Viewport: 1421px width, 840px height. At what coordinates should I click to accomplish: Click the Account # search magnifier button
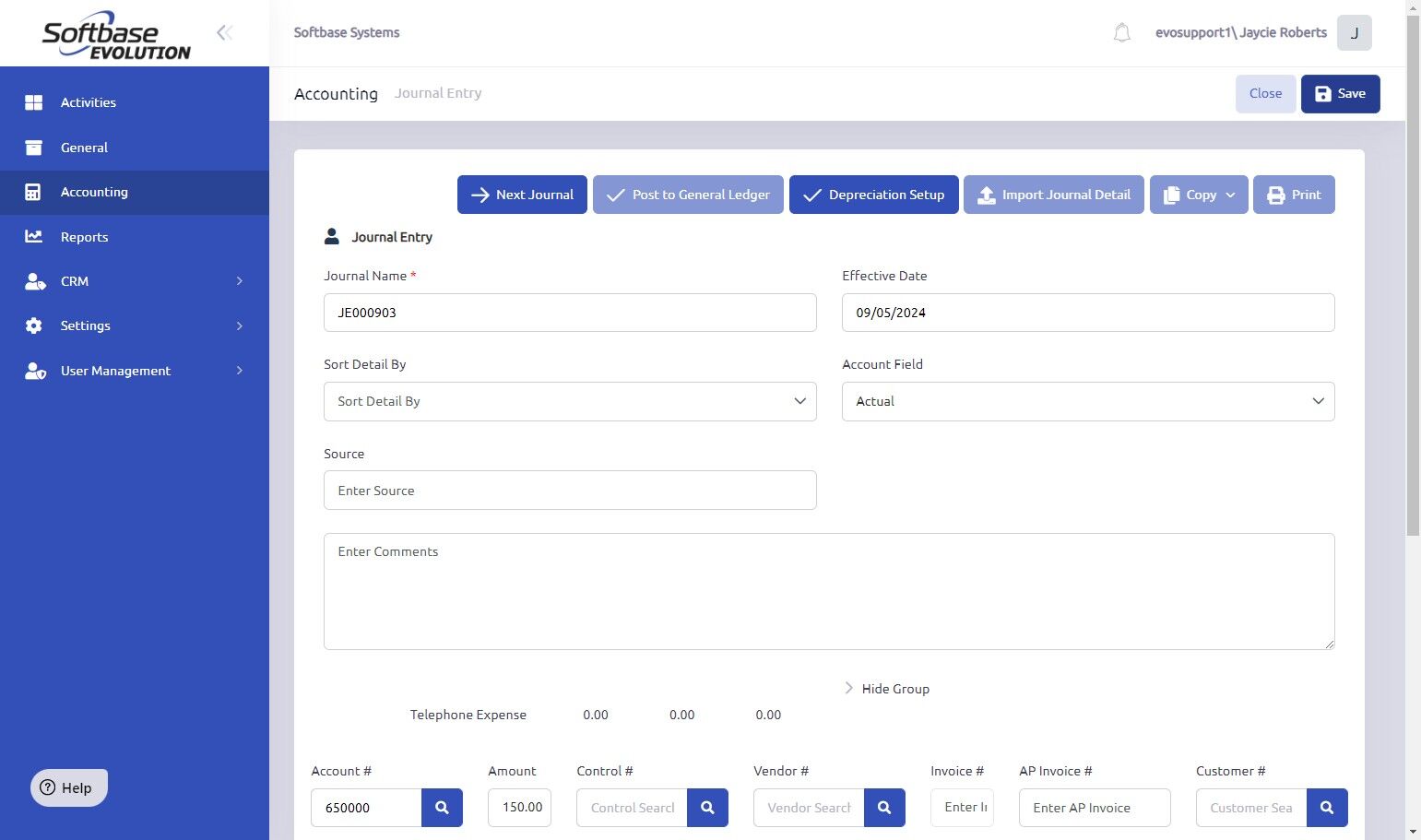442,808
